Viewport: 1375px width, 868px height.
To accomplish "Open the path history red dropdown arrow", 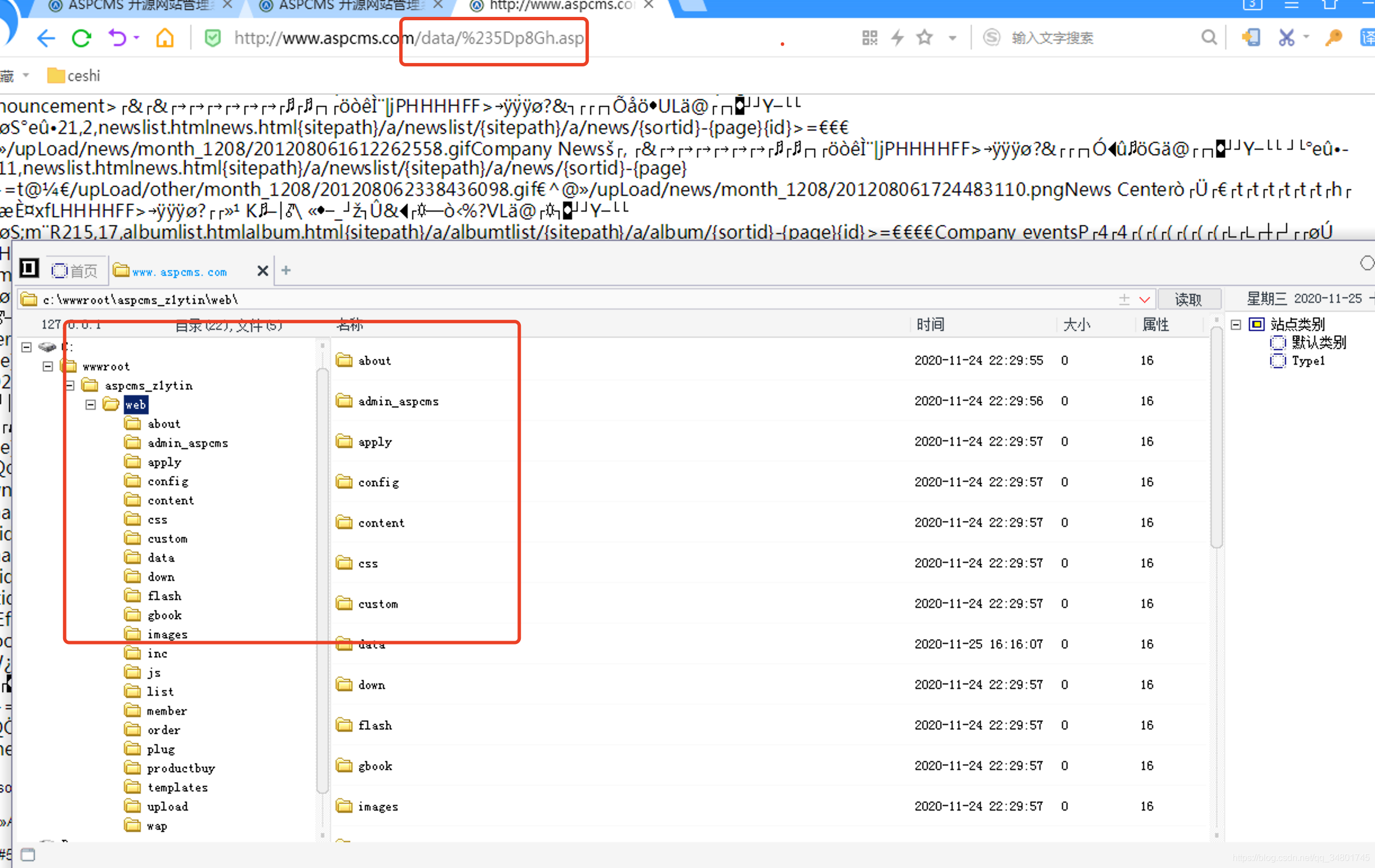I will (1144, 299).
